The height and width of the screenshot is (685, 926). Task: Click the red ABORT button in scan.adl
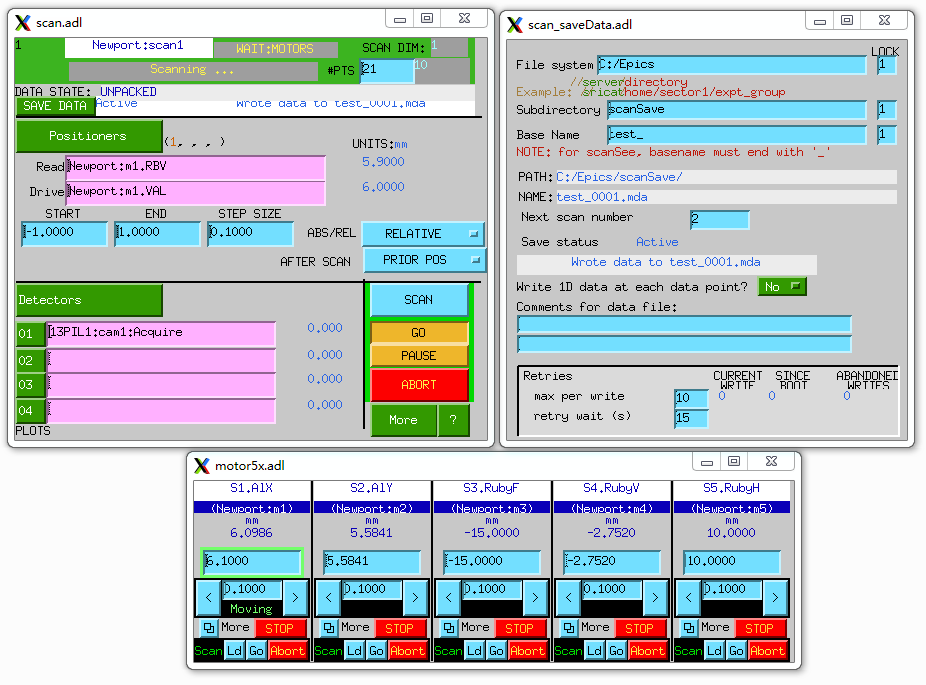419,384
